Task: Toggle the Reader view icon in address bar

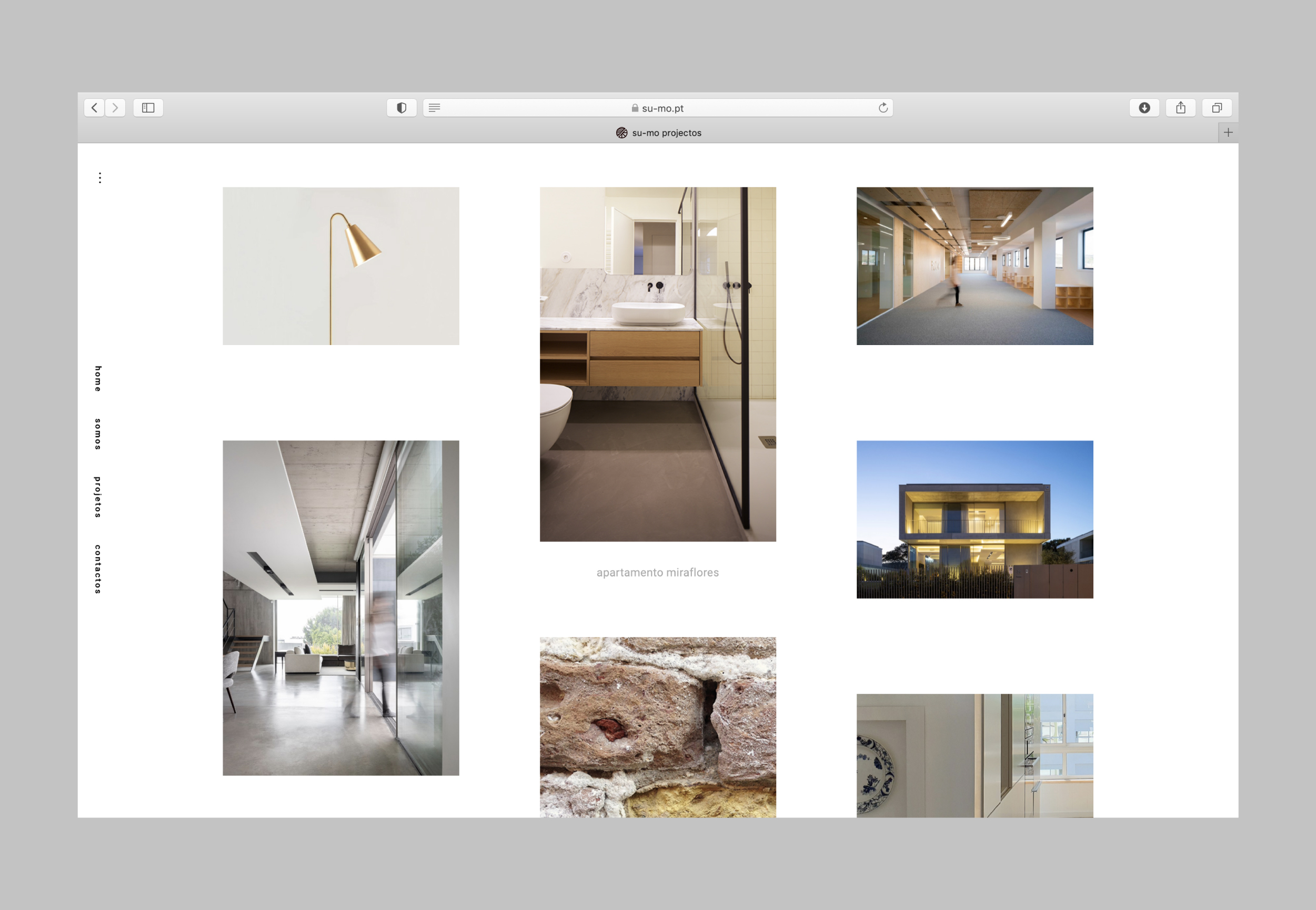Action: (435, 108)
